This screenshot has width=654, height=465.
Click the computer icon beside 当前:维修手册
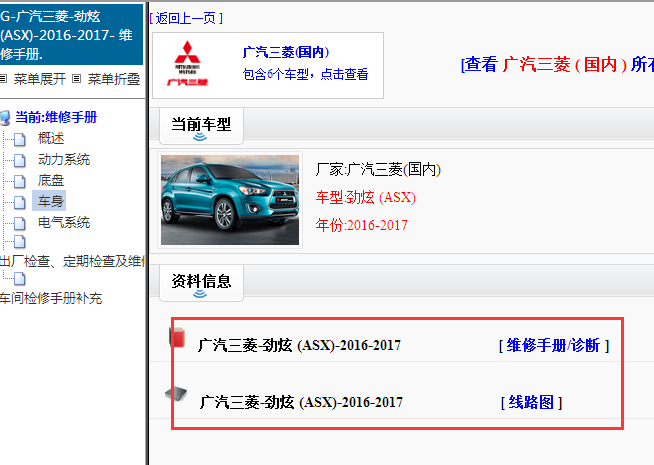coord(5,118)
